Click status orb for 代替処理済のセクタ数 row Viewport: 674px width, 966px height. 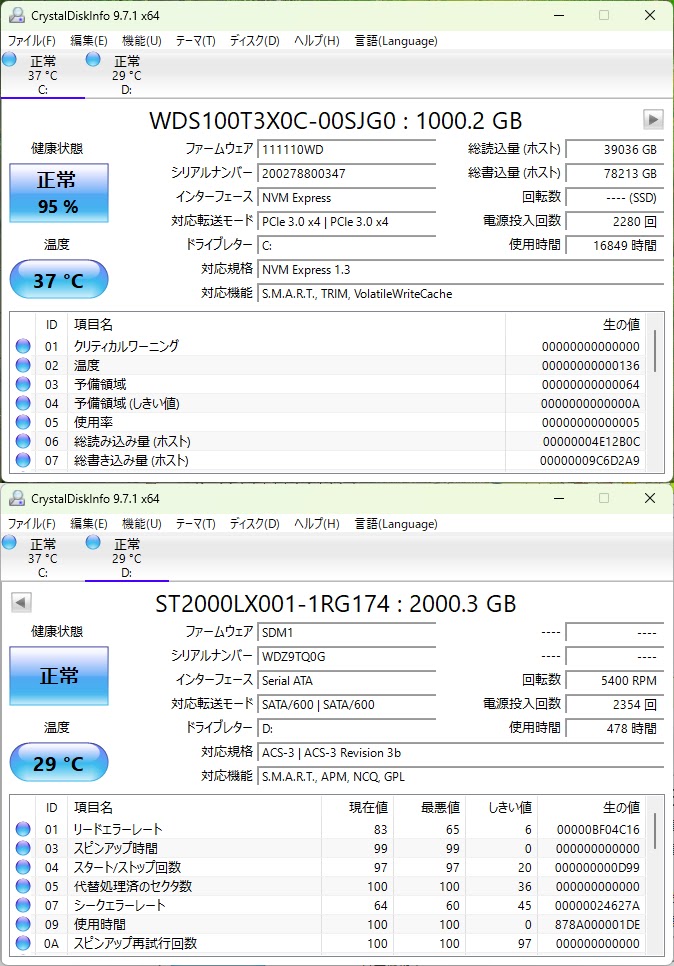coord(23,886)
